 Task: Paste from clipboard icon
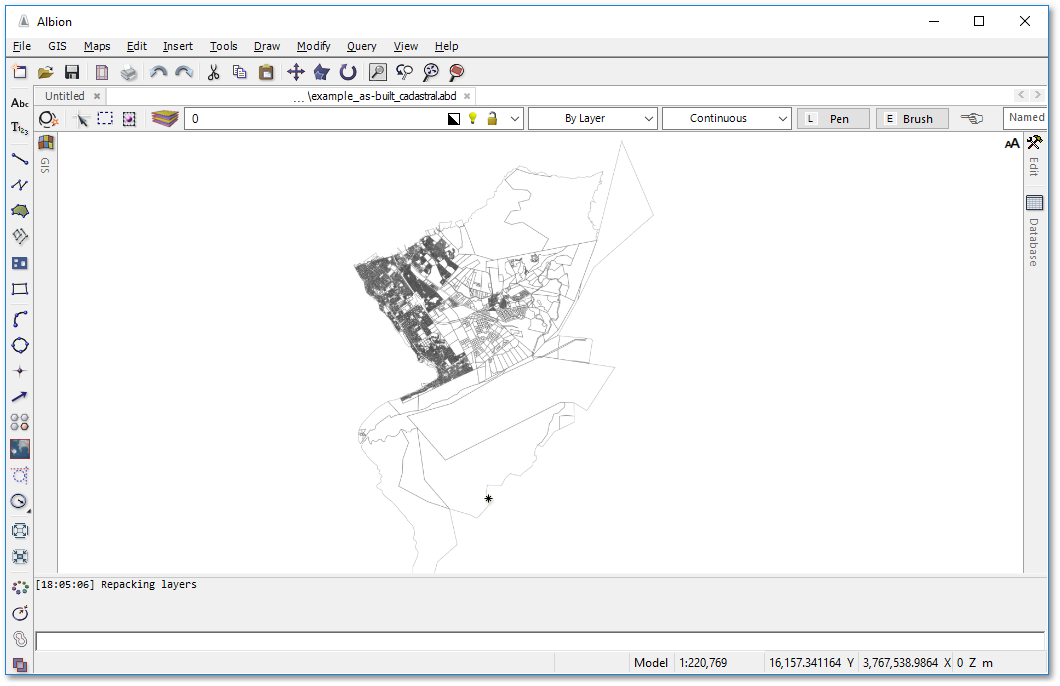tap(266, 72)
